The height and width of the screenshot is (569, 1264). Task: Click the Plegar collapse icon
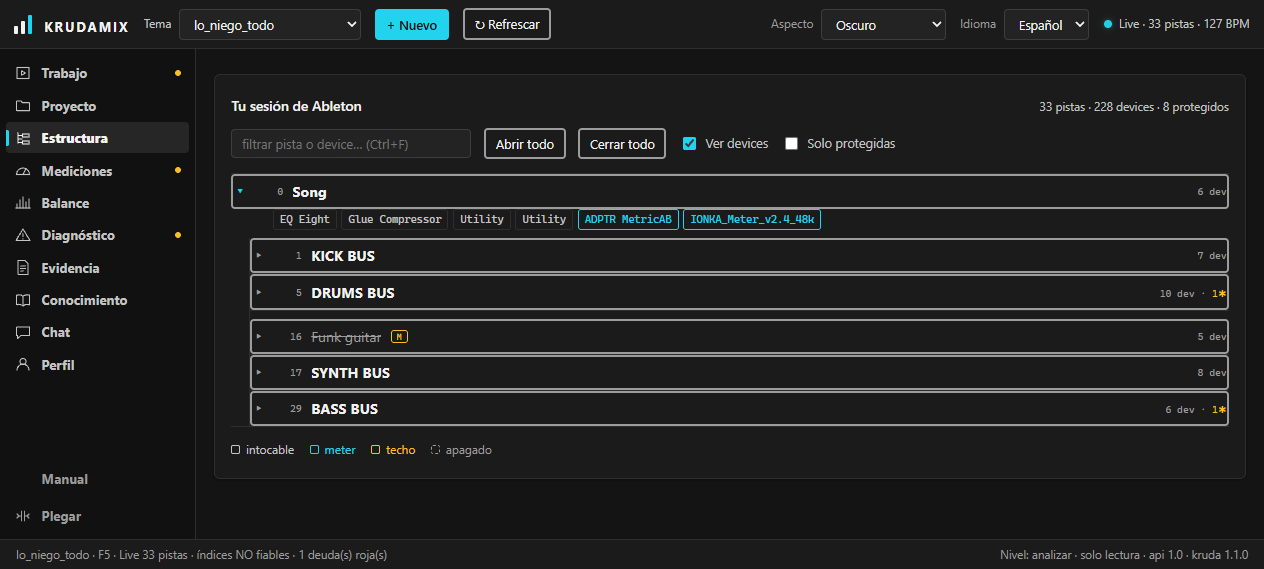[x=23, y=516]
